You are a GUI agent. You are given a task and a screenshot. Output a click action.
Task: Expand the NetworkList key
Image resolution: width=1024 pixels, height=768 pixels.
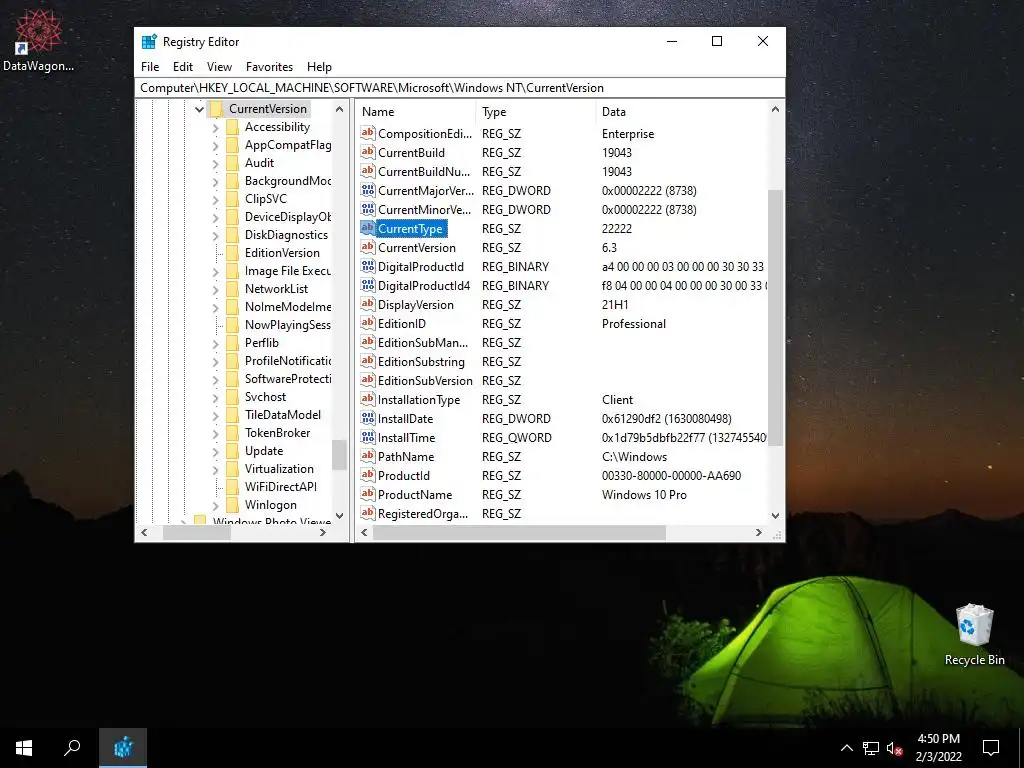click(216, 289)
